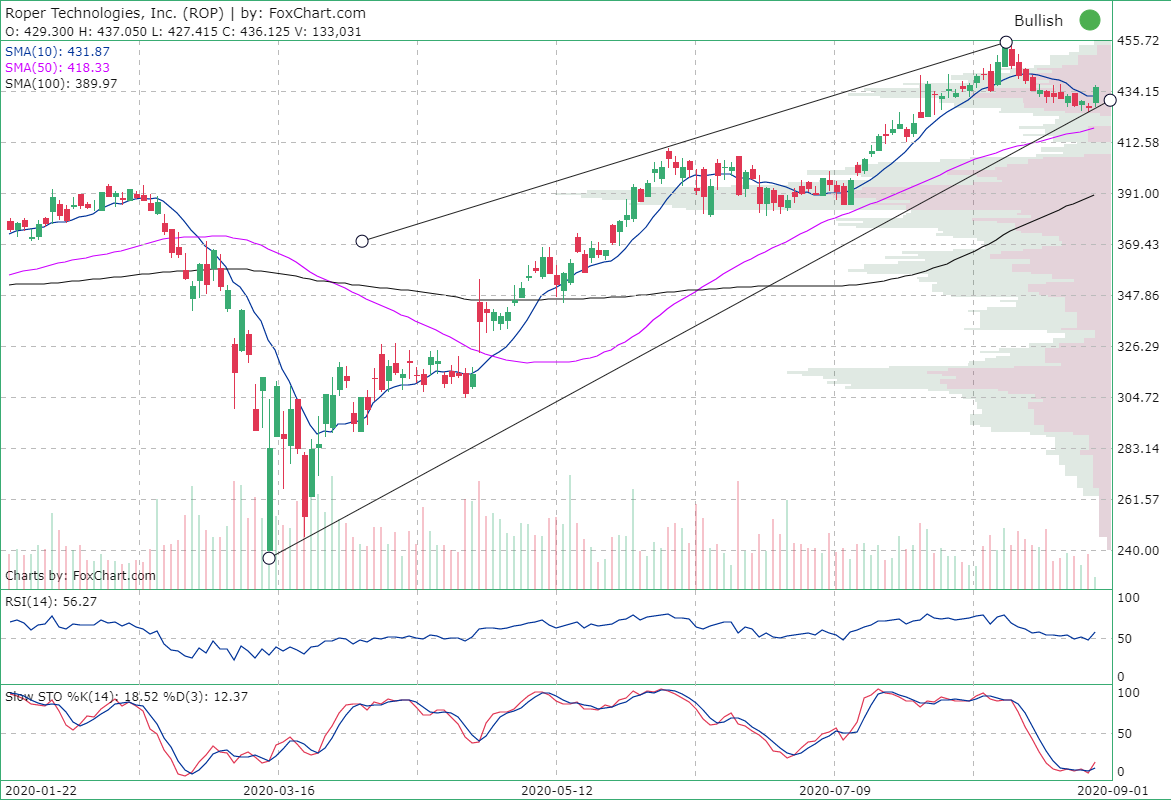
Task: Open the 'Charts by: FoxChart.com' link
Action: pos(80,575)
